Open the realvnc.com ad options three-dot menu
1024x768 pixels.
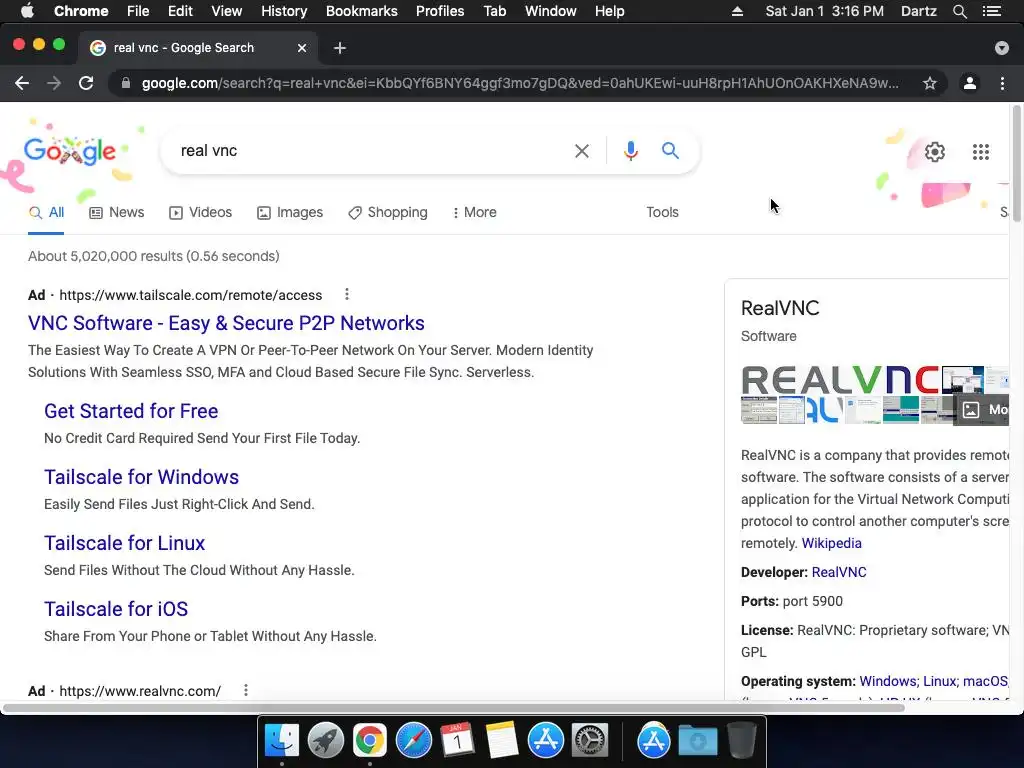(x=246, y=690)
